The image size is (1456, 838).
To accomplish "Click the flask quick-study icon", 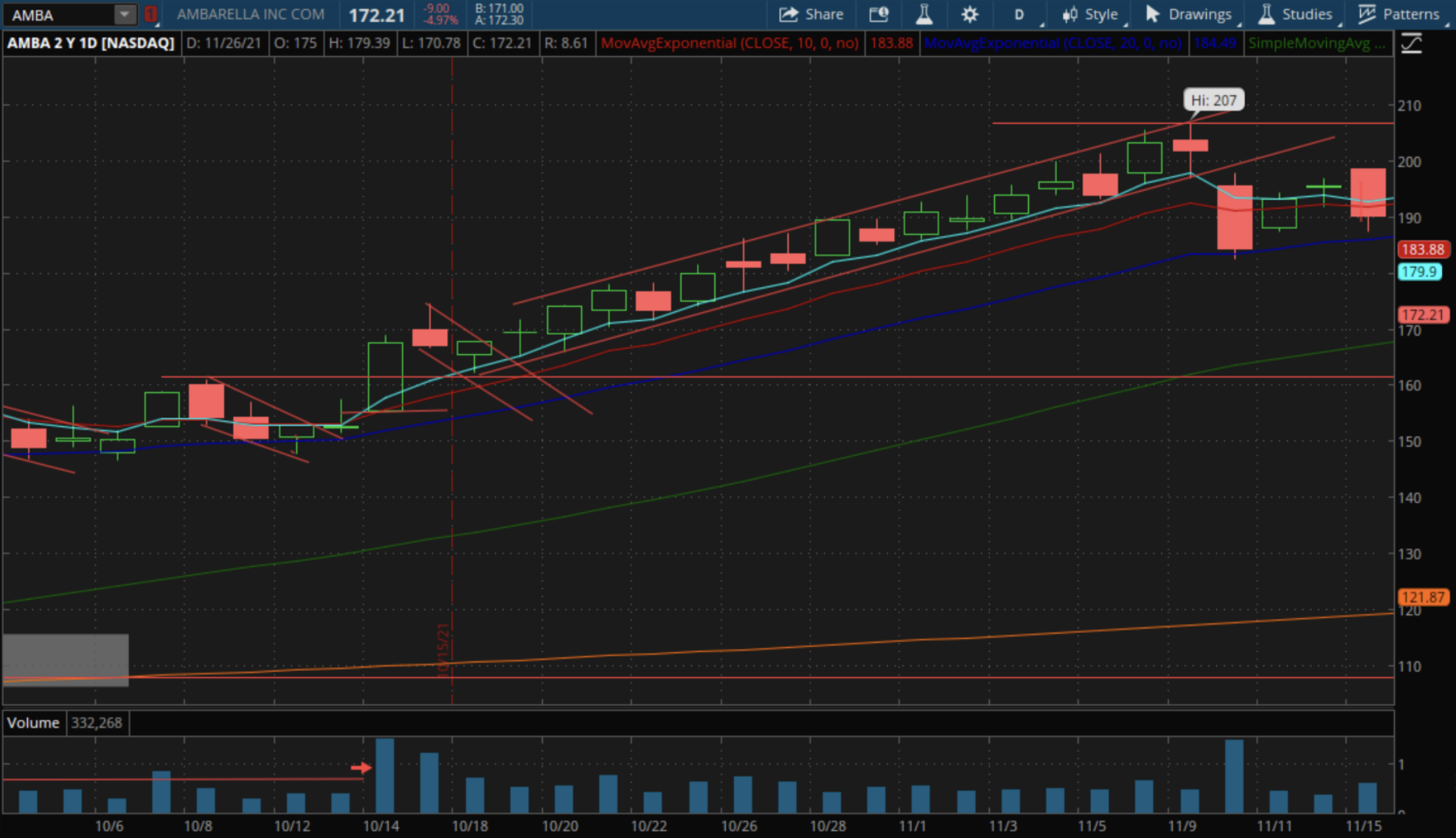I will tap(923, 14).
